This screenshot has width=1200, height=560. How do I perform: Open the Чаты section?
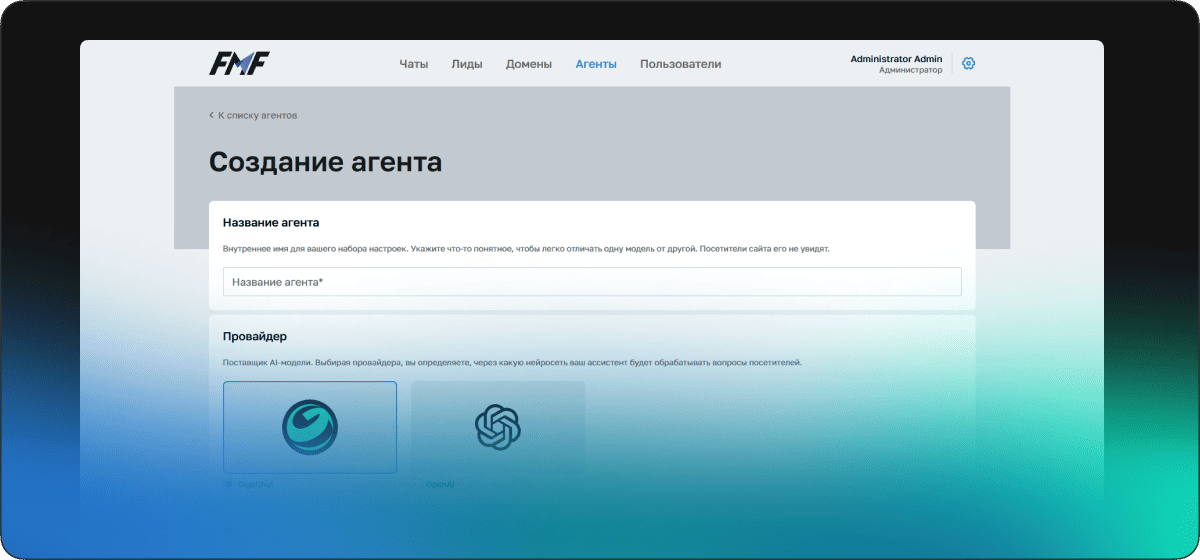pos(413,64)
